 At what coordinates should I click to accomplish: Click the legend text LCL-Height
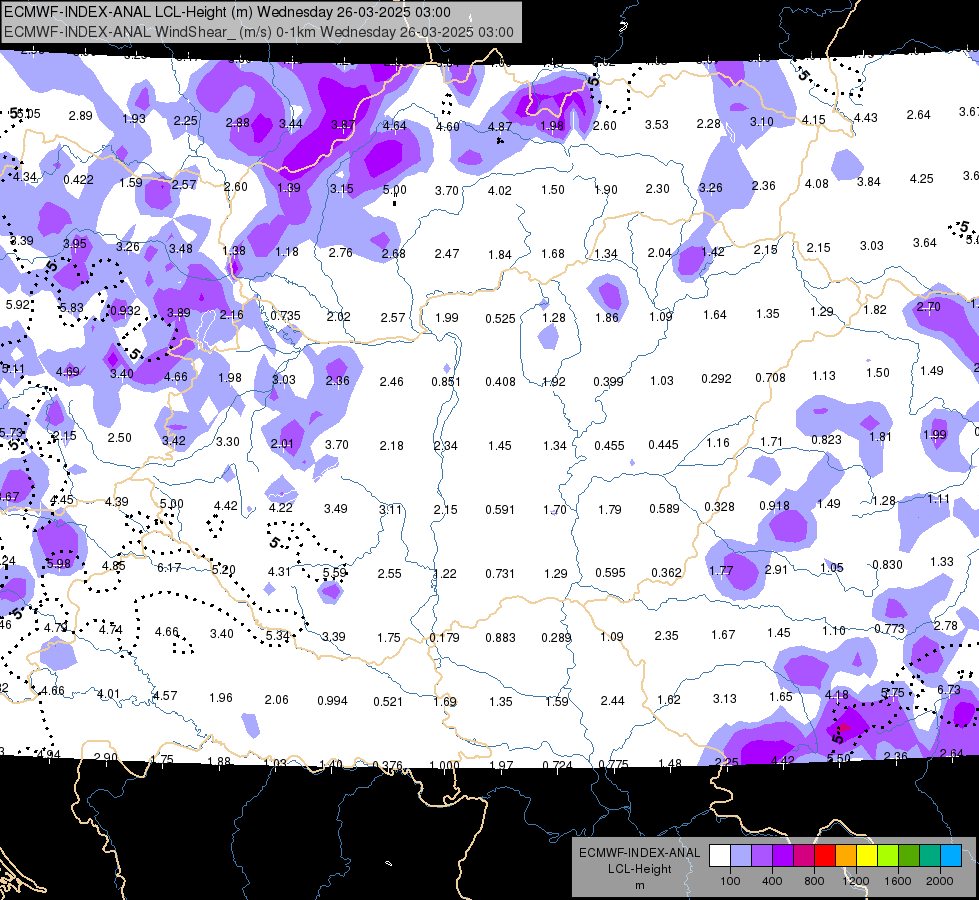coord(639,869)
